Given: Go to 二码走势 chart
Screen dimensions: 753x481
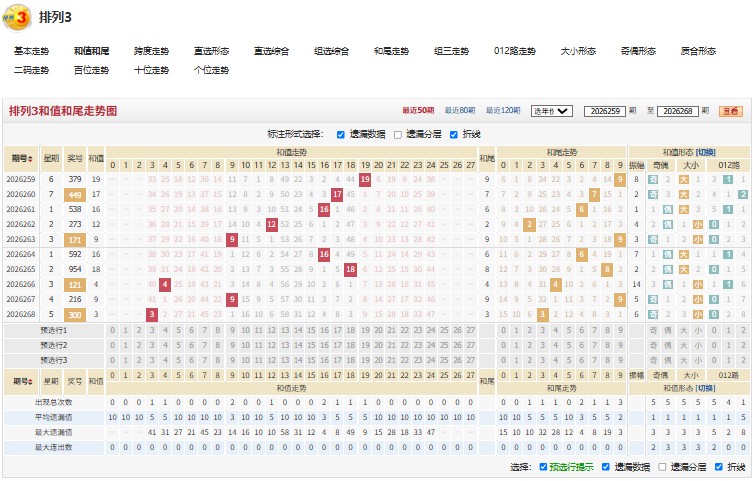Looking at the screenshot, I should point(31,70).
